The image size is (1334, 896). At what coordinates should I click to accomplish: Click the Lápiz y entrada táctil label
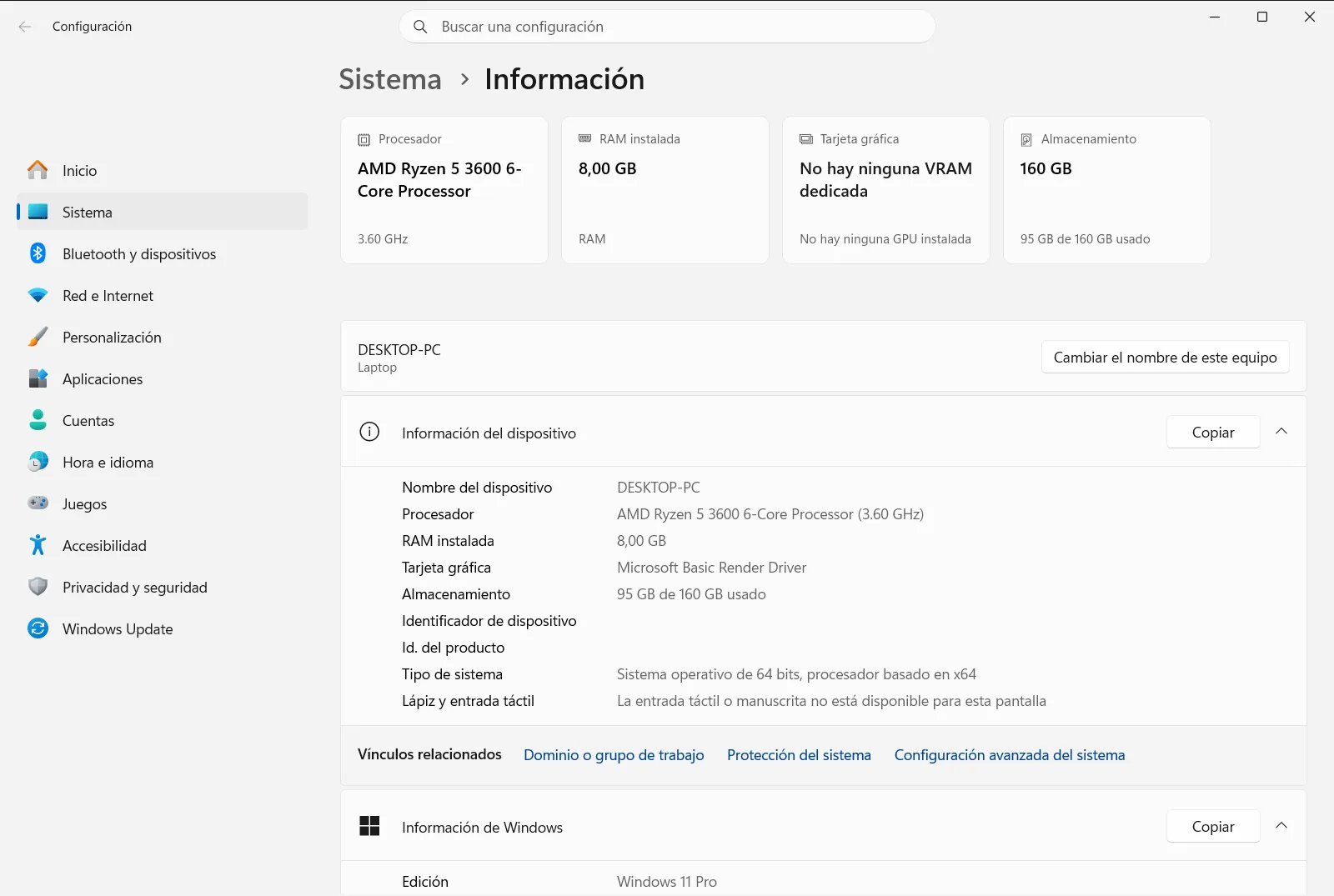click(x=468, y=701)
